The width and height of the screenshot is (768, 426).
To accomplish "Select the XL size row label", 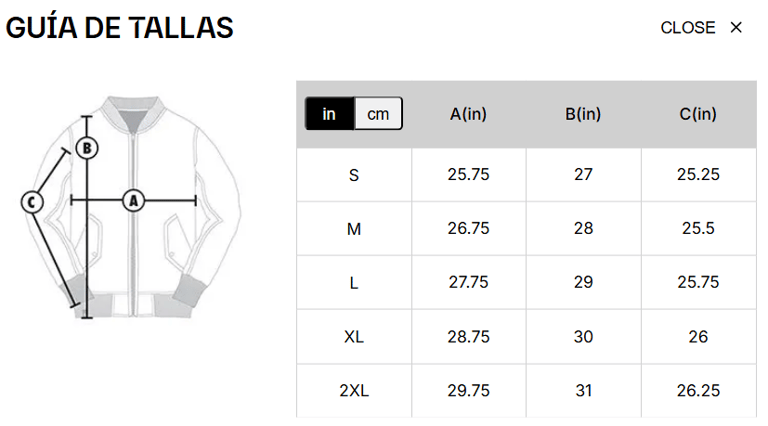I will tap(354, 337).
